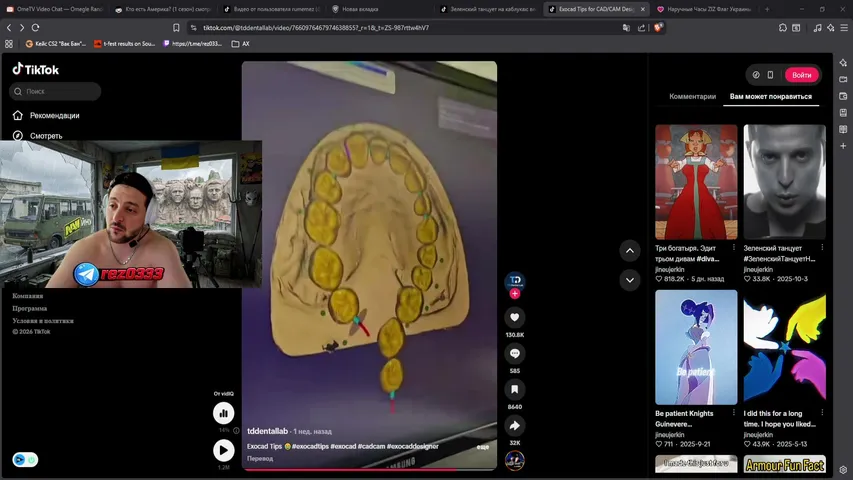The image size is (853, 480).
Task: Open options menu for Be patient Knights video
Action: click(733, 413)
